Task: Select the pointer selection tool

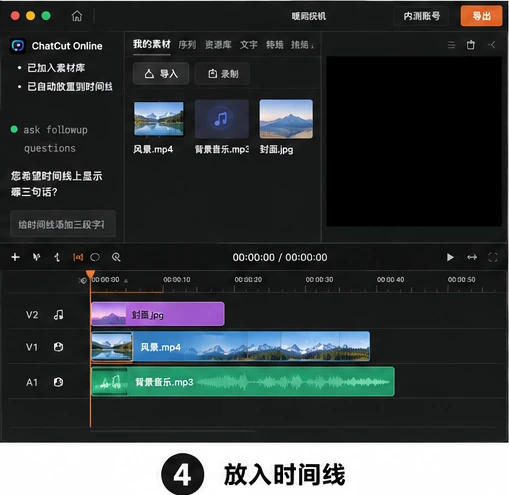Action: (x=36, y=257)
